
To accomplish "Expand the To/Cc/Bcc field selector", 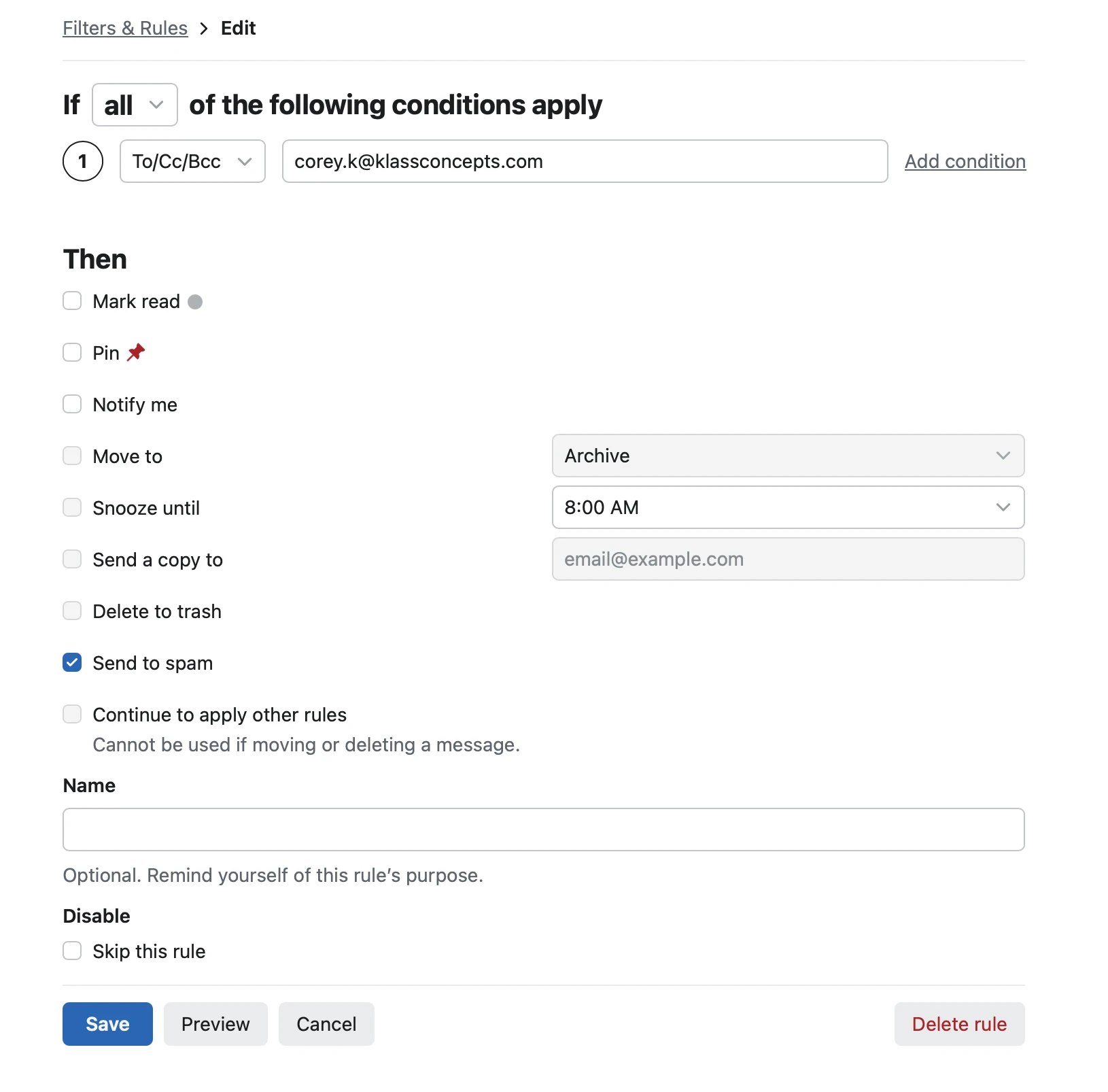I will pos(192,161).
